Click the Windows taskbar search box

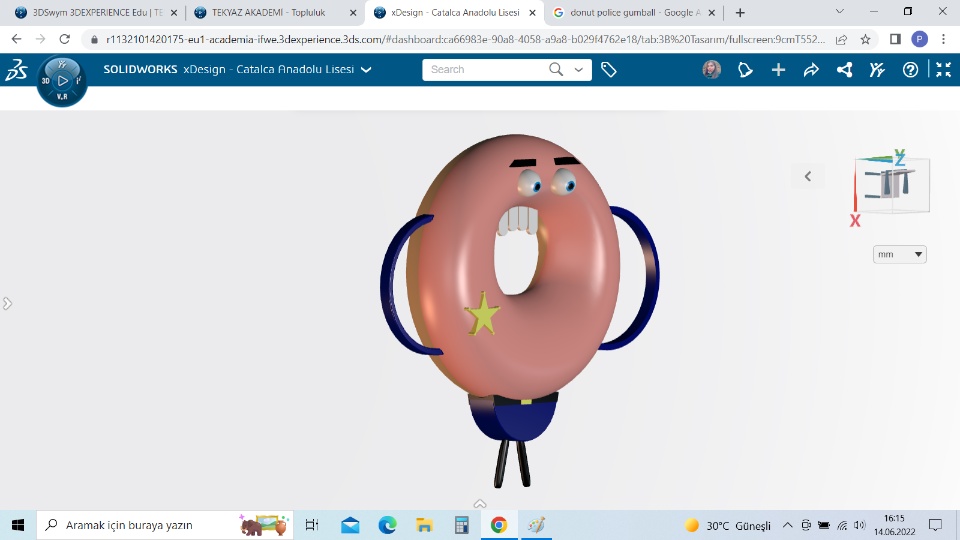[164, 525]
